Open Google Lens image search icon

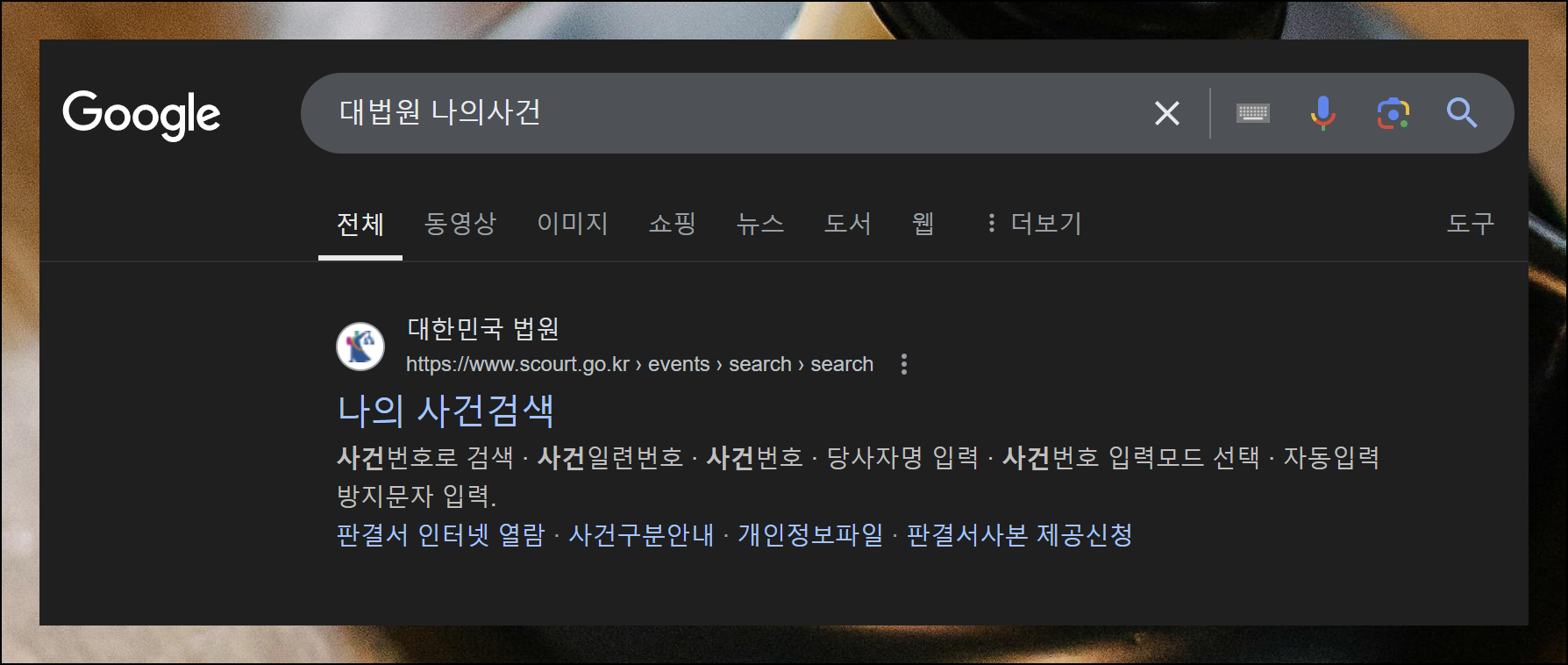(1393, 113)
